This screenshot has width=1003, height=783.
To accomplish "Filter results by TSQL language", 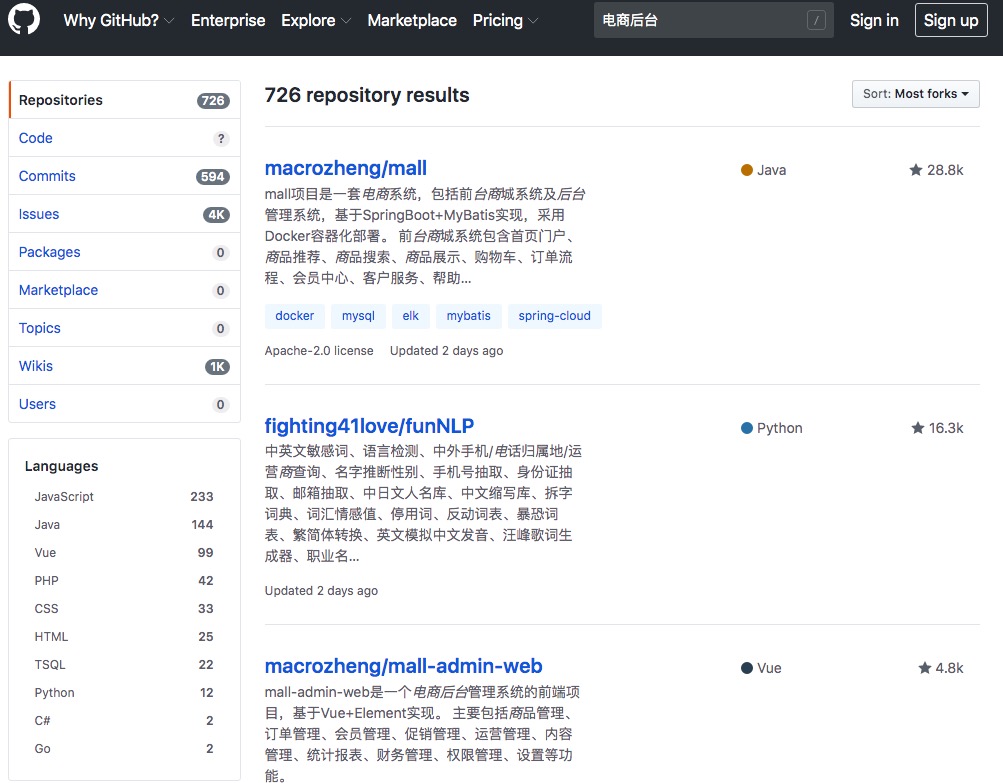I will pos(124,665).
